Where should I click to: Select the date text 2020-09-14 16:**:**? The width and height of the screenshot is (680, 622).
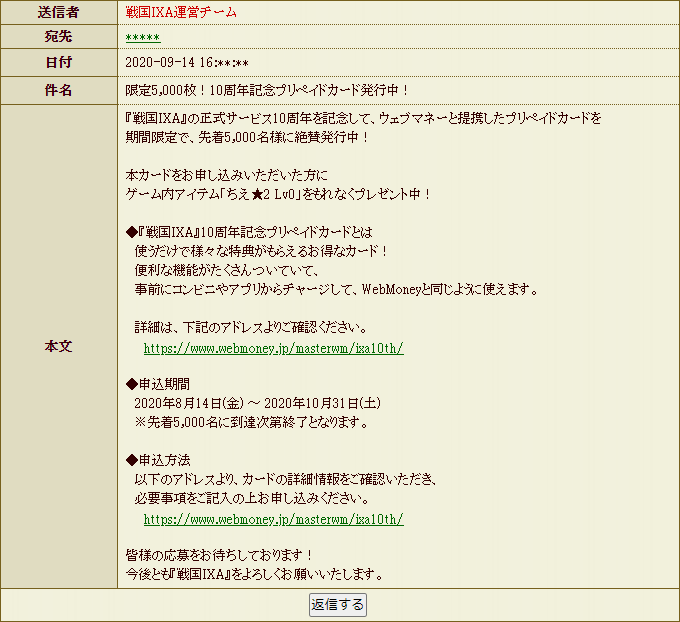[x=187, y=63]
